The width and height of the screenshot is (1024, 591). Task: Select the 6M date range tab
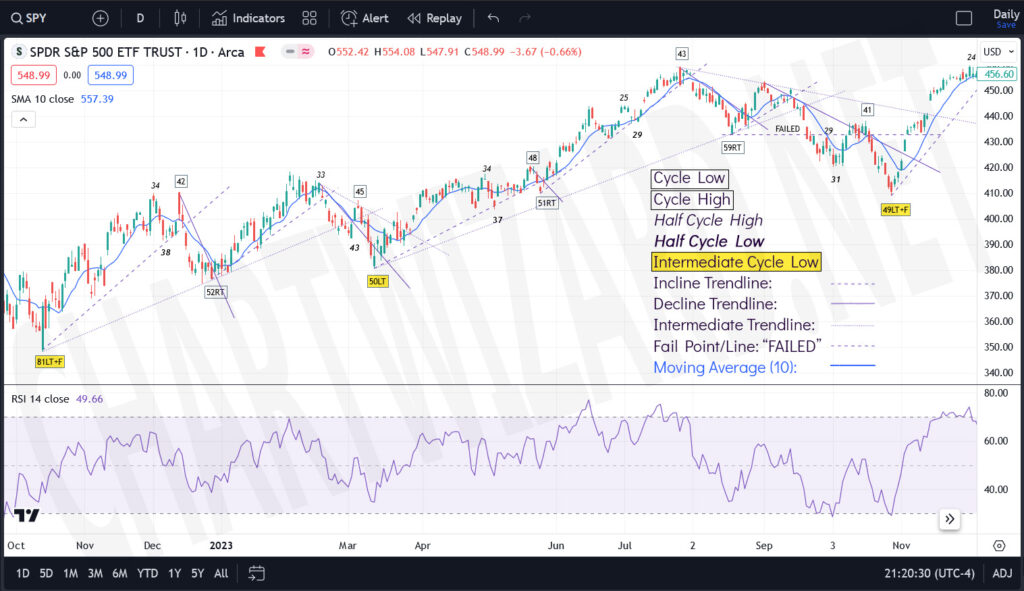click(119, 573)
